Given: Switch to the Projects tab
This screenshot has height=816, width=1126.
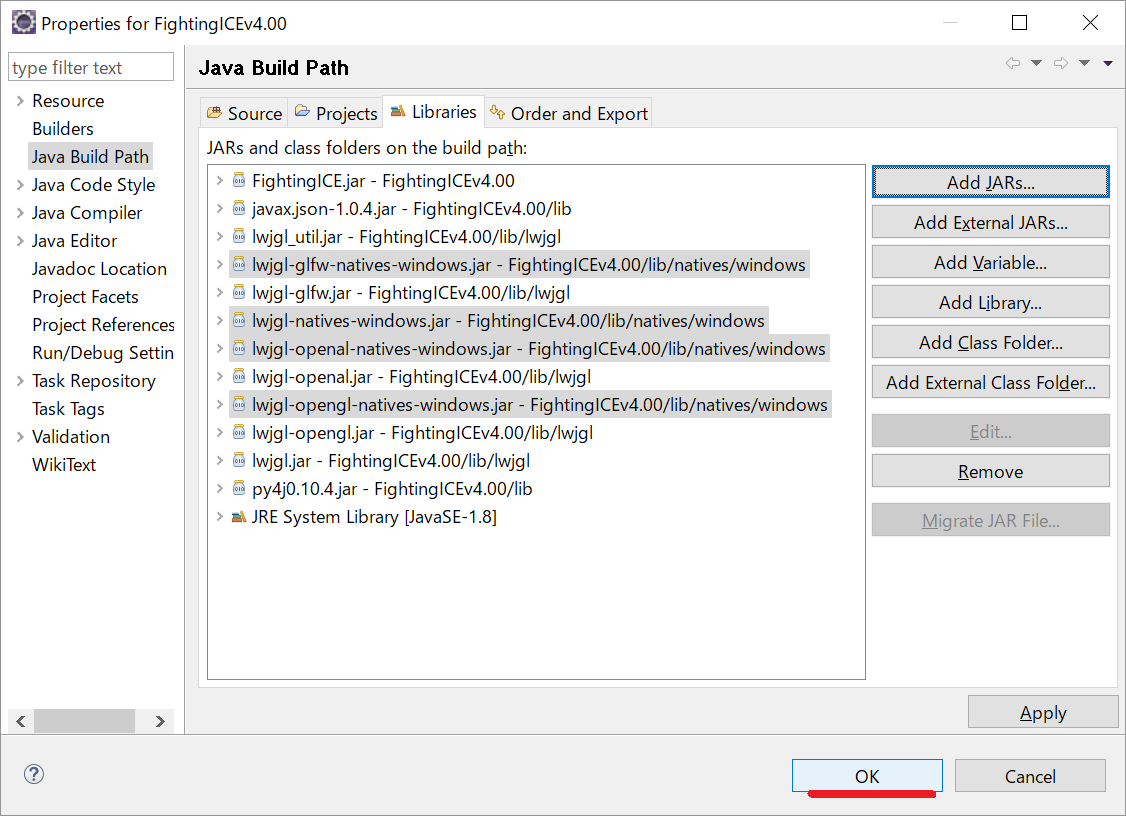Looking at the screenshot, I should click(x=335, y=113).
